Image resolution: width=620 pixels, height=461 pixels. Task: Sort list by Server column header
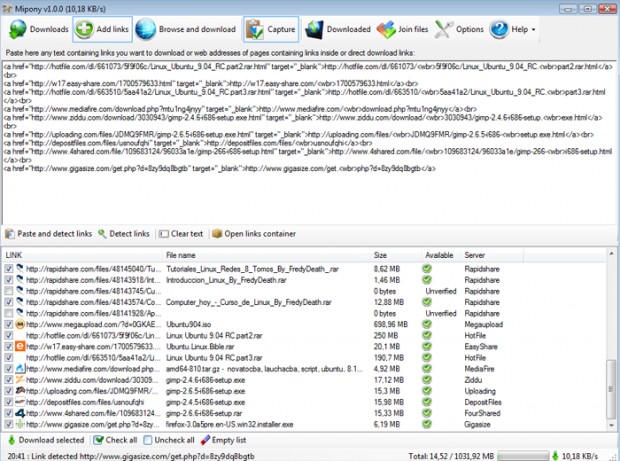pos(492,255)
